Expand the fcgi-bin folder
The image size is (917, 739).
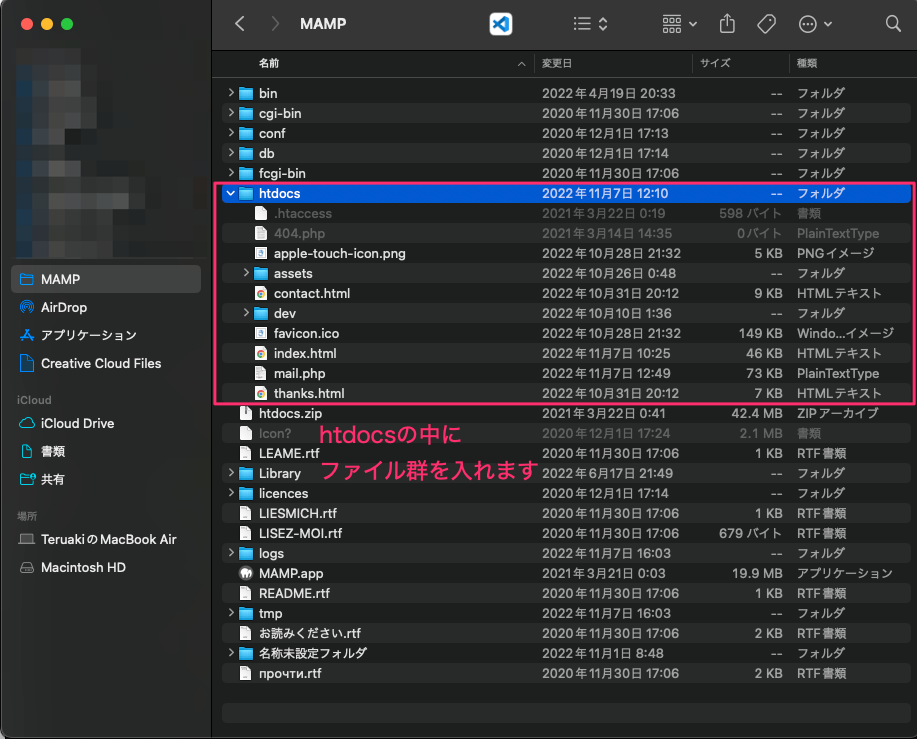click(x=230, y=173)
